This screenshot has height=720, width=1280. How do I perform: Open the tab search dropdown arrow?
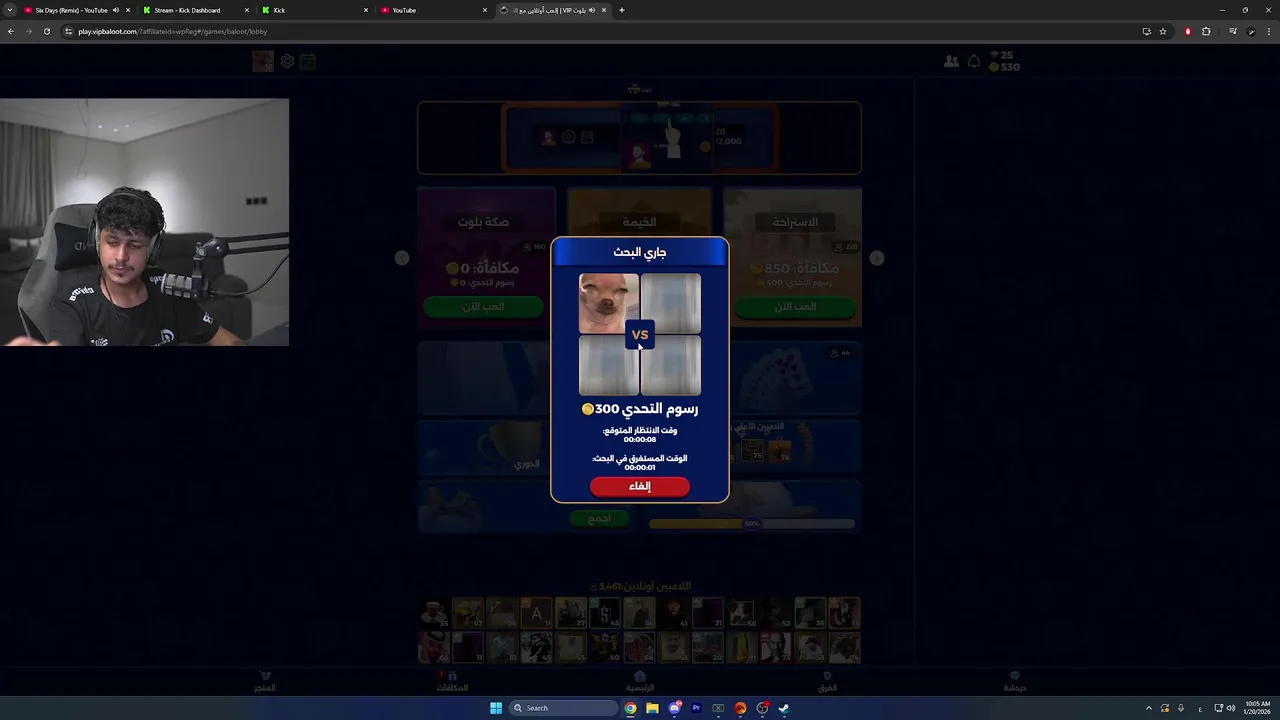(x=10, y=10)
